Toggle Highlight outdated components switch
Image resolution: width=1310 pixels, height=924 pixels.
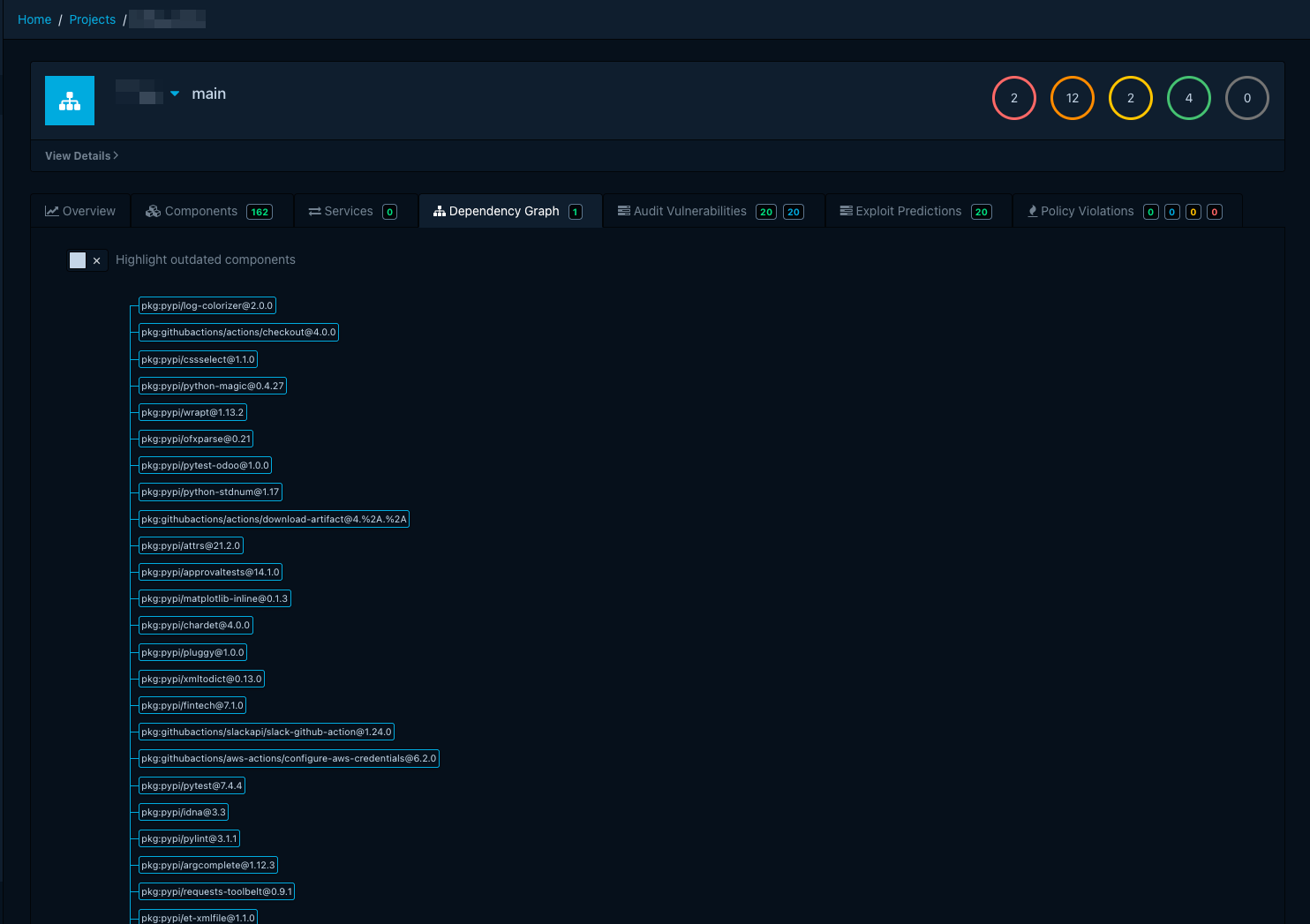click(87, 260)
